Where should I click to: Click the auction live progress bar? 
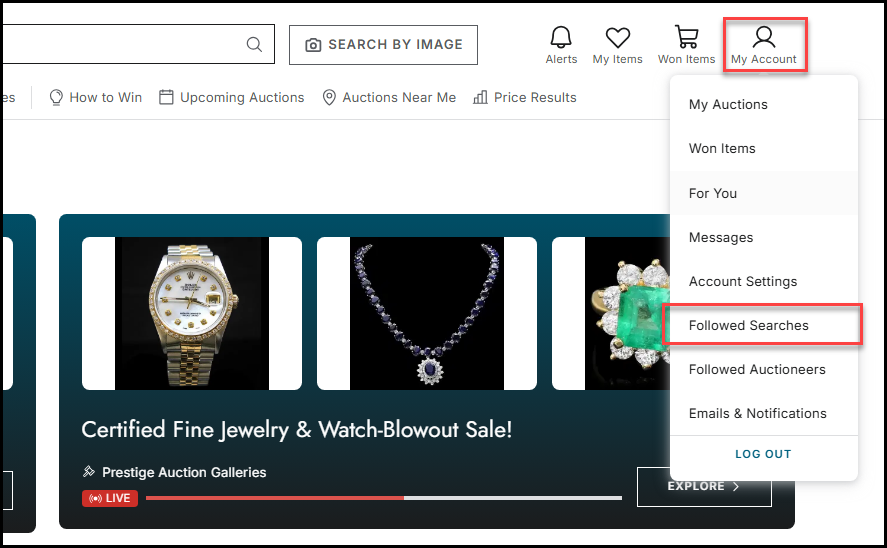(384, 498)
